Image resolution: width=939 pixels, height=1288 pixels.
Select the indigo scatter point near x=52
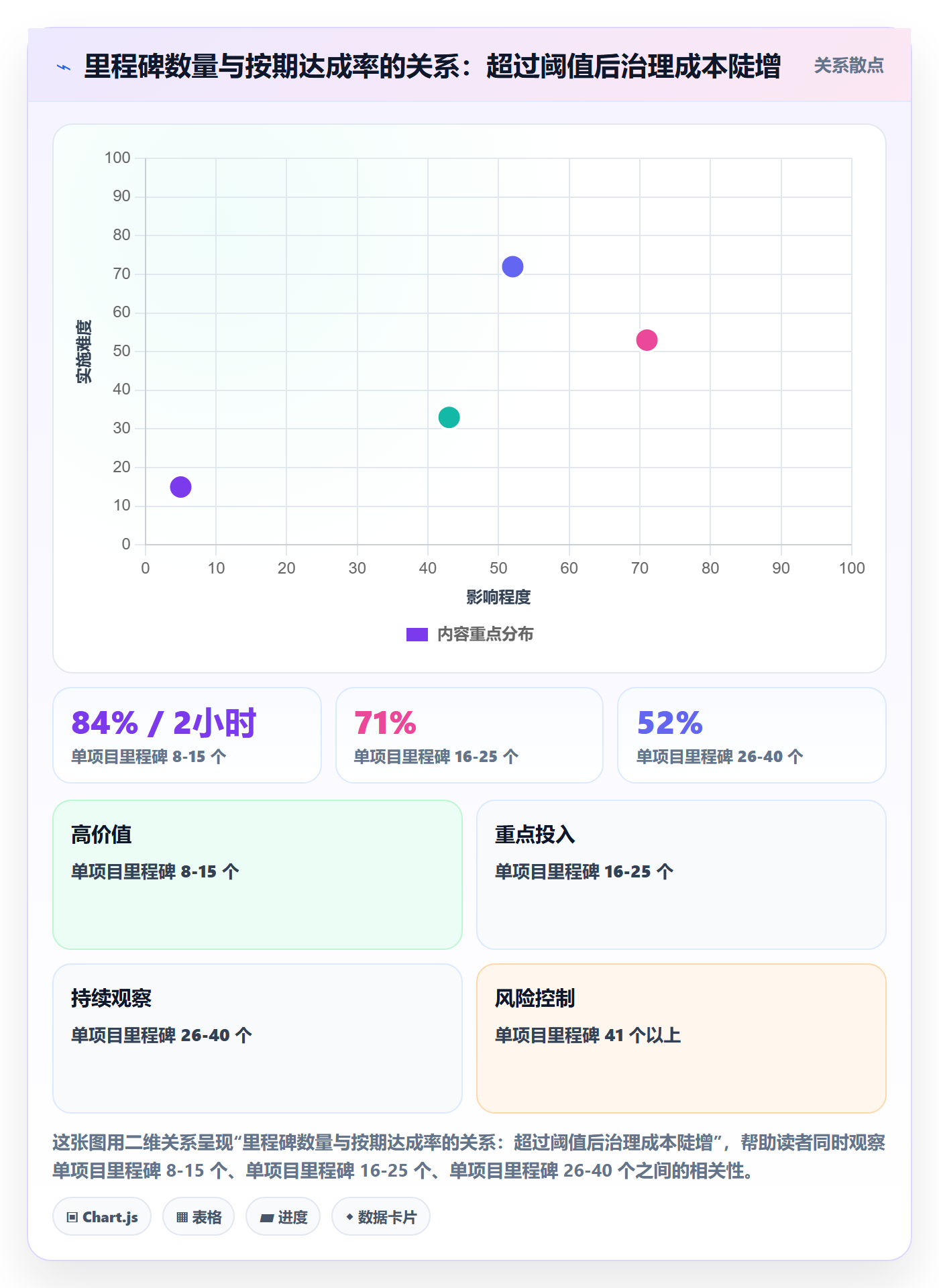512,267
